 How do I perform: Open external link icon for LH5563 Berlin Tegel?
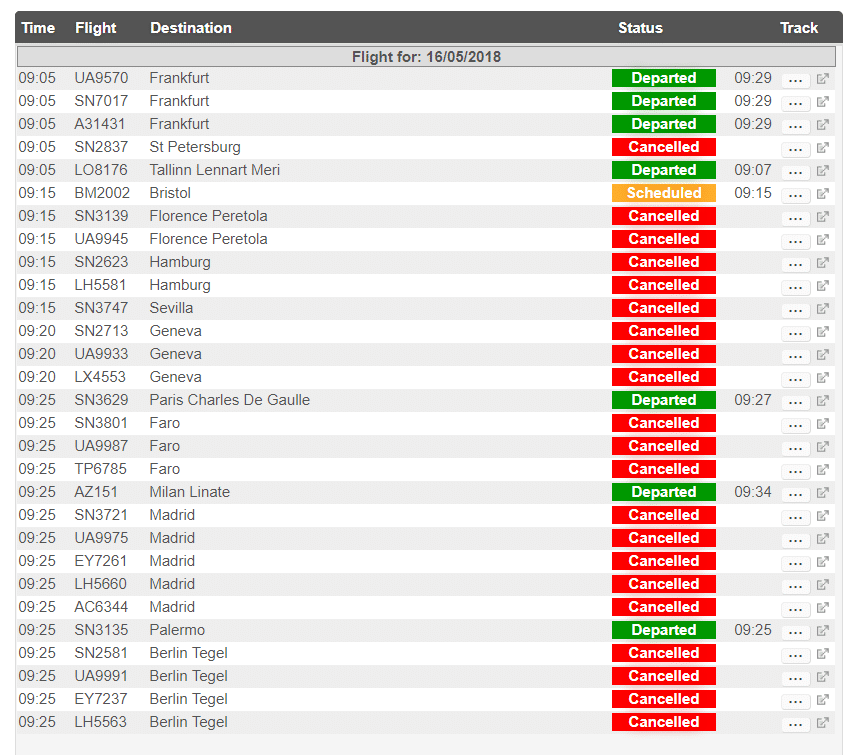[x=823, y=722]
